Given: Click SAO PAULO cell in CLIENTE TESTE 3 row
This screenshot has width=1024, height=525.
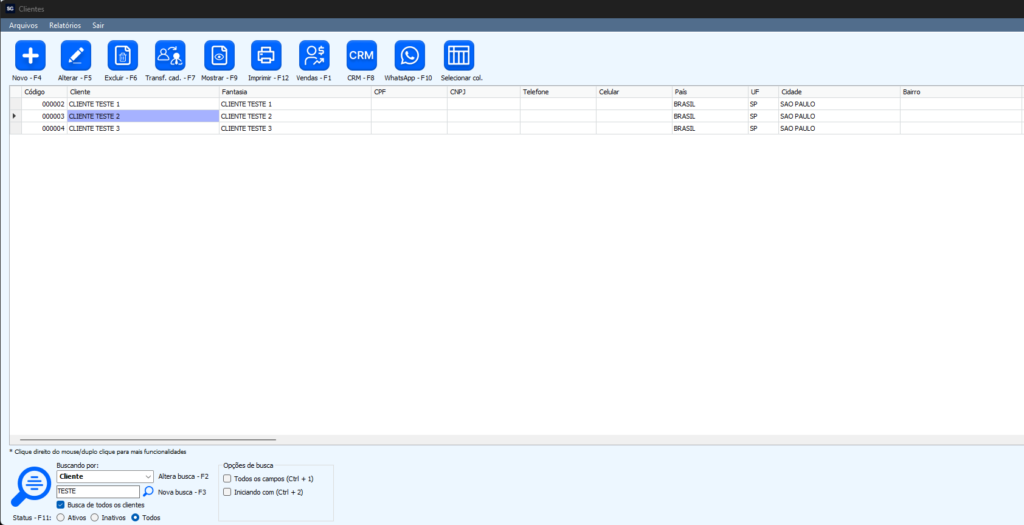Looking at the screenshot, I should click(x=839, y=129).
